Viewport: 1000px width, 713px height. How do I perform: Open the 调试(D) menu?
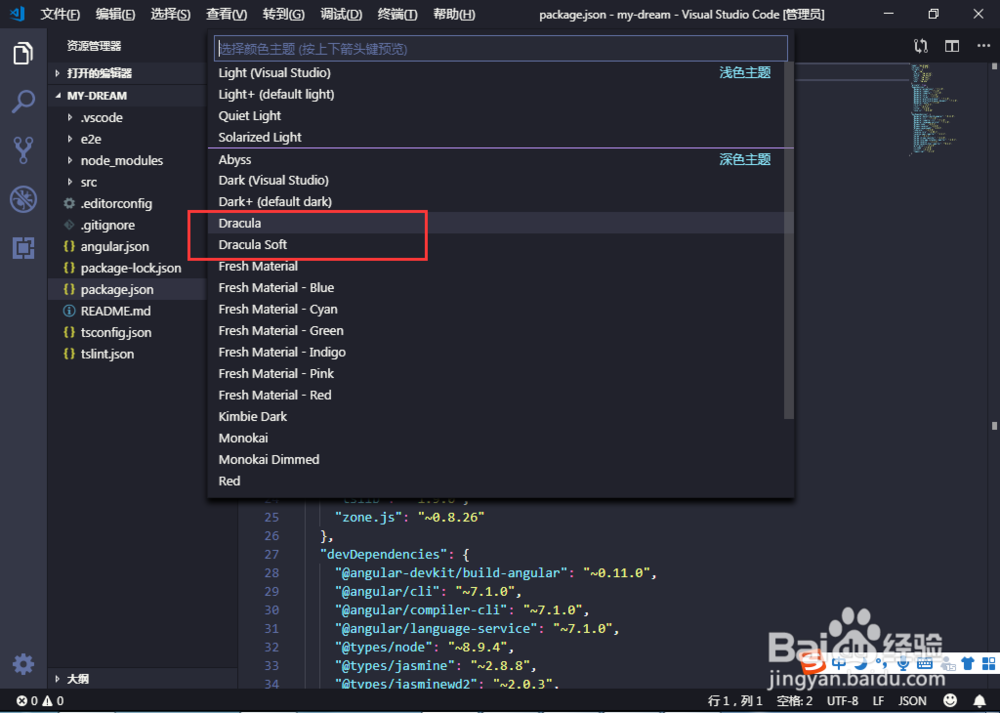[341, 14]
